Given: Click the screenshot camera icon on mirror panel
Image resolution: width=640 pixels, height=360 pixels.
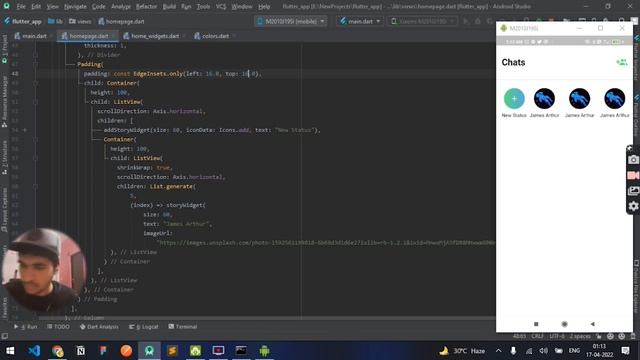Looking at the screenshot, I should pos(633,160).
